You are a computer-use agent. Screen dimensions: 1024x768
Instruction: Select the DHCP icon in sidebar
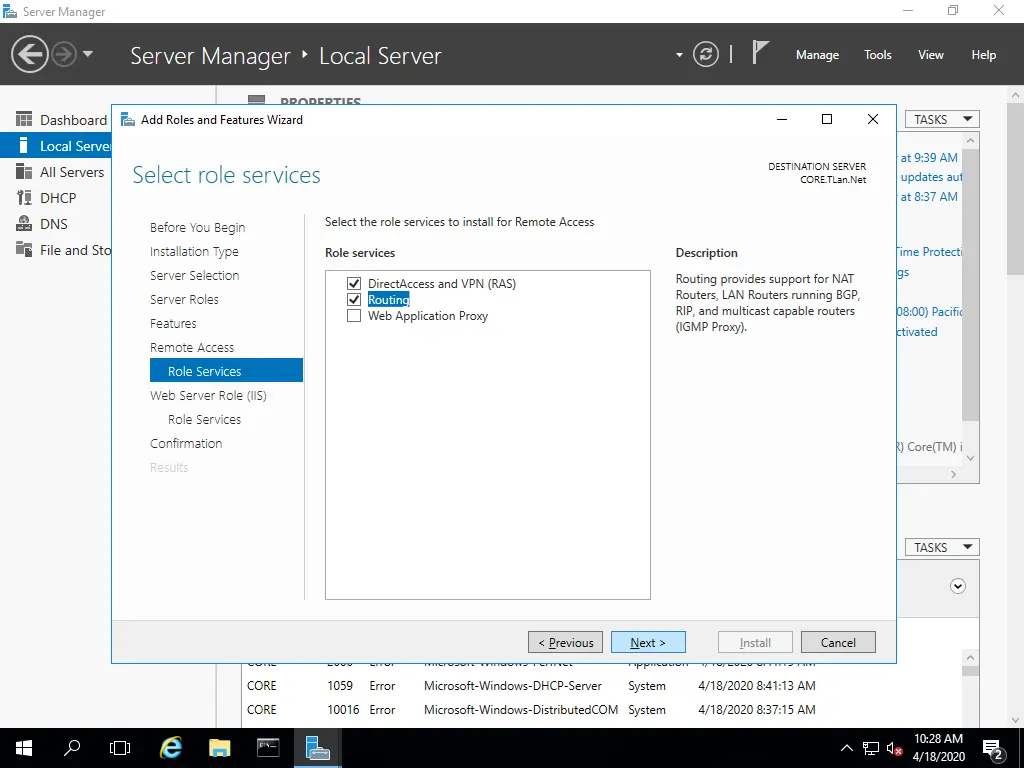(24, 198)
